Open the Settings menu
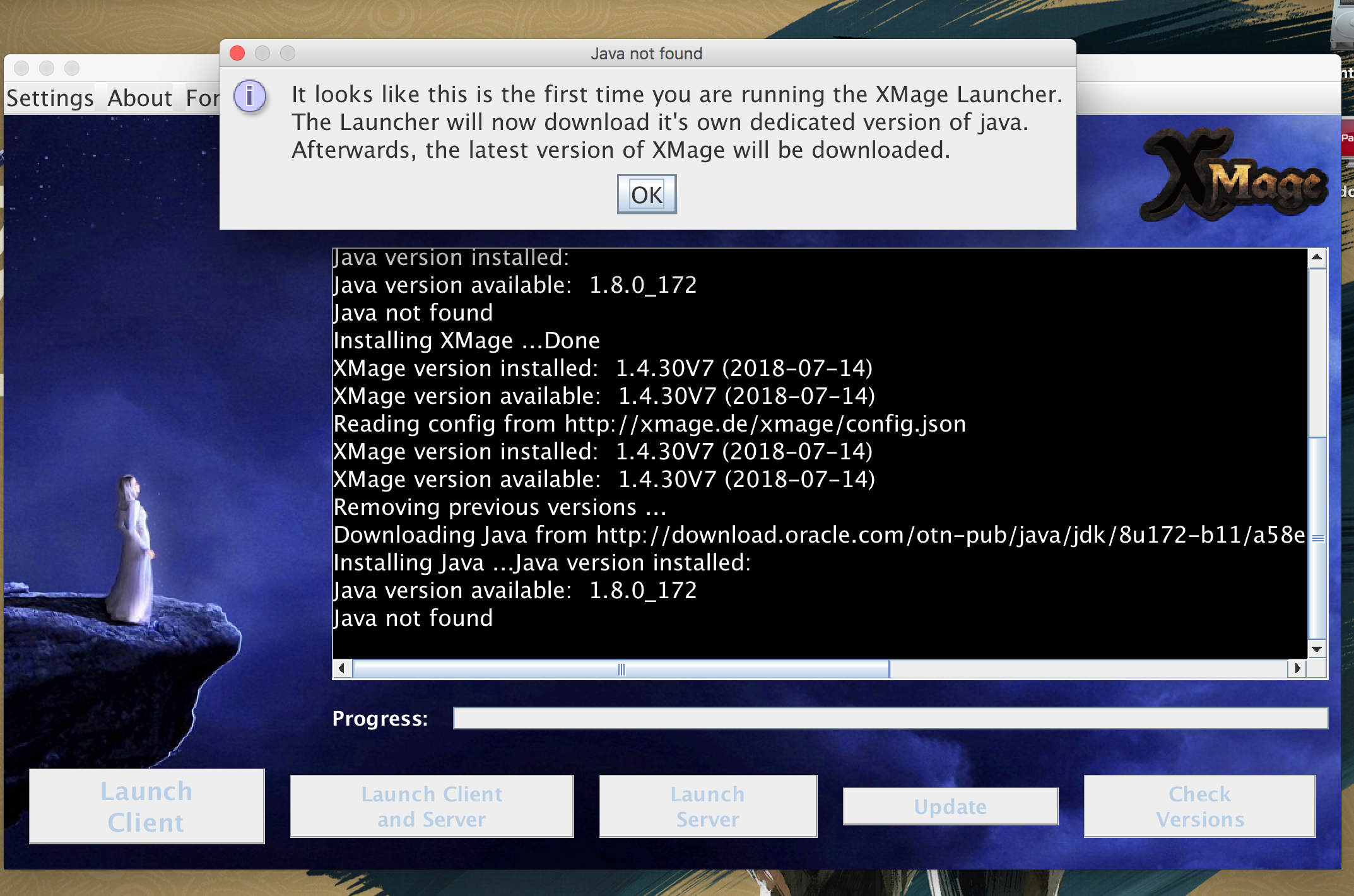This screenshot has width=1354, height=896. (50, 98)
